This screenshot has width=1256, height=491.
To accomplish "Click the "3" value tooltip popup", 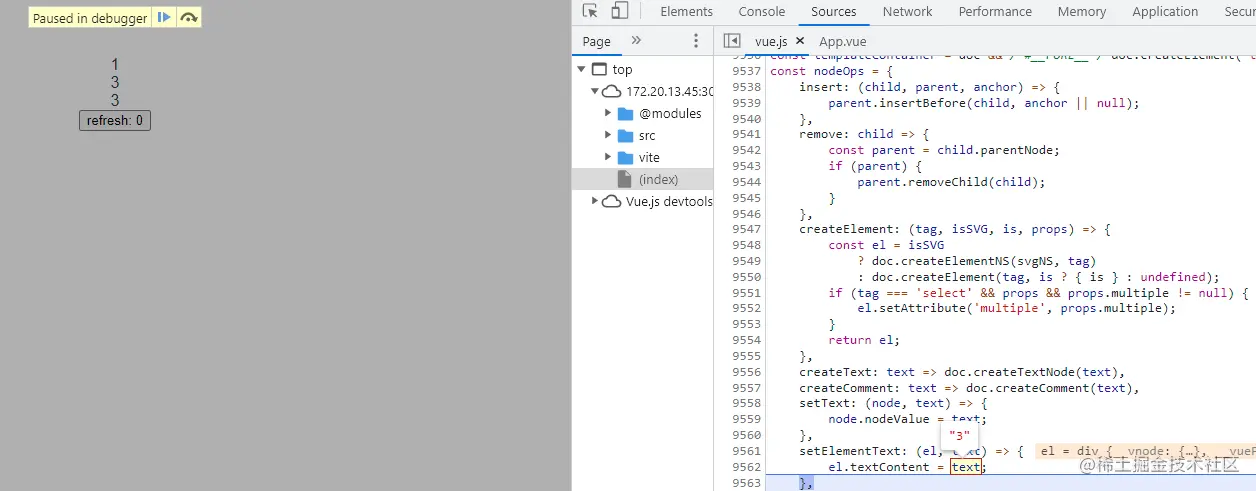I will tap(960, 436).
